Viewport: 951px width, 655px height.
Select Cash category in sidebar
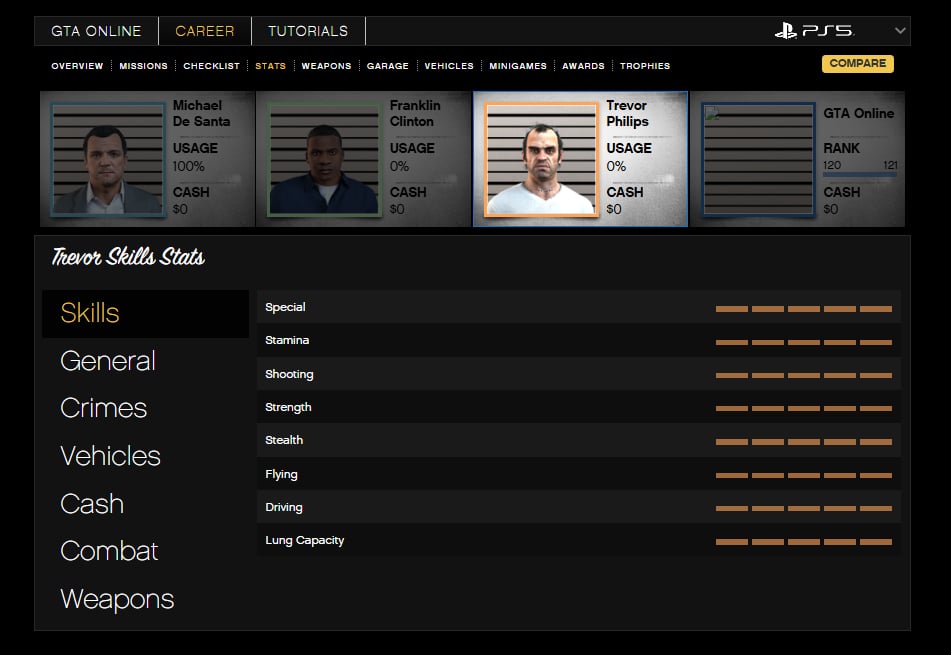pos(92,504)
